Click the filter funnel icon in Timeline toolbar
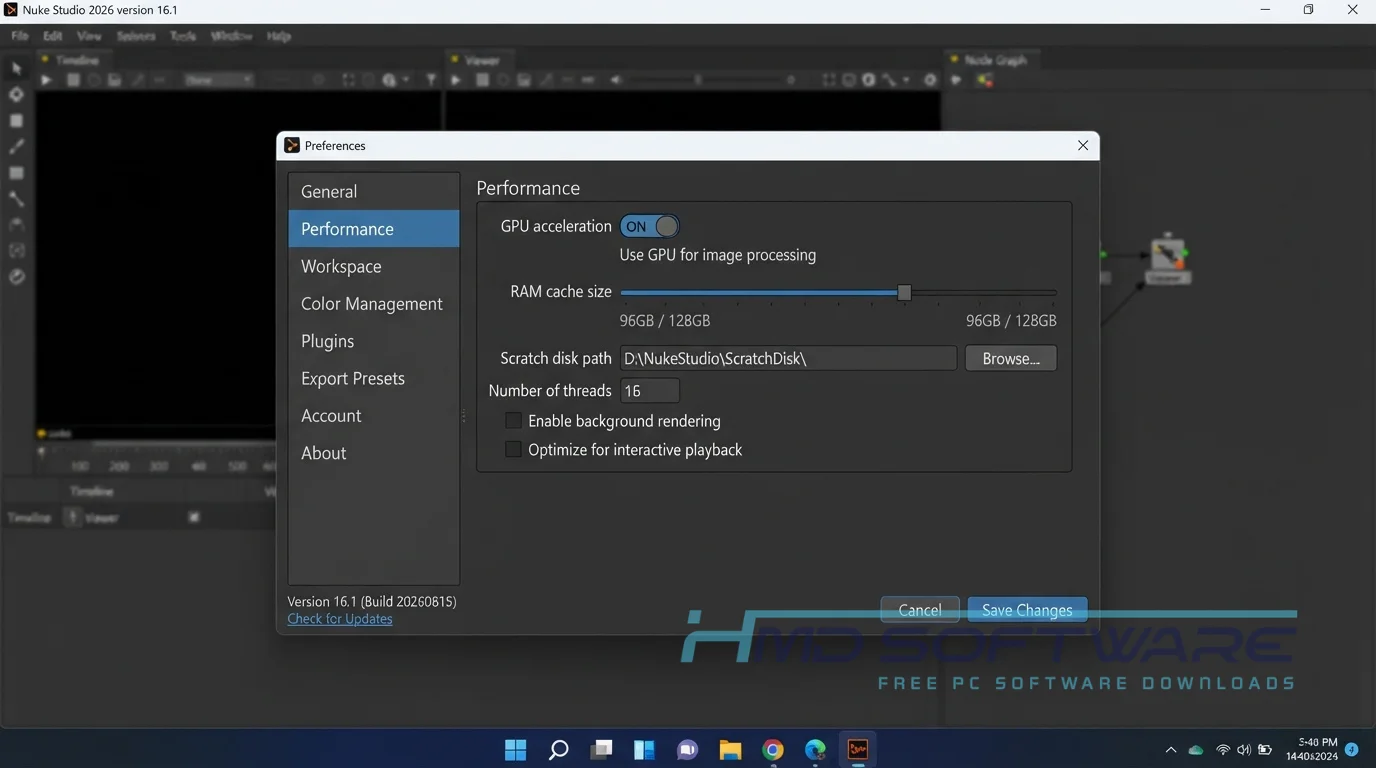Image resolution: width=1376 pixels, height=768 pixels. coord(431,80)
